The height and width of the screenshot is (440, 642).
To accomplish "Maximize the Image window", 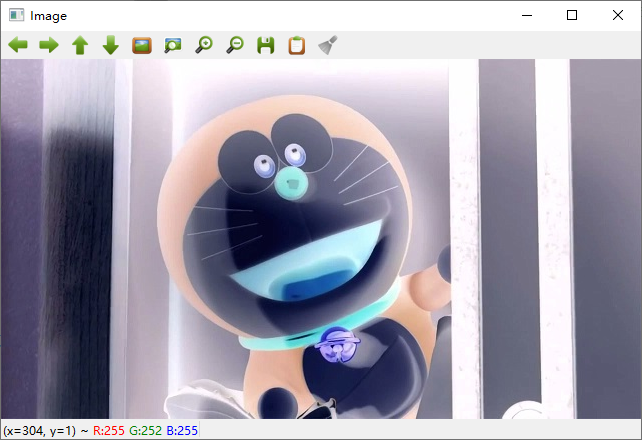I will click(x=572, y=16).
